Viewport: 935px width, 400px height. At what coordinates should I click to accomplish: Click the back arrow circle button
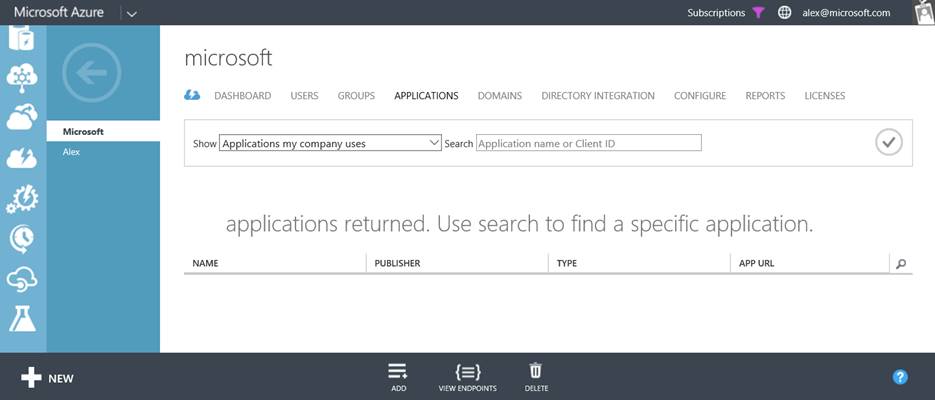click(91, 73)
